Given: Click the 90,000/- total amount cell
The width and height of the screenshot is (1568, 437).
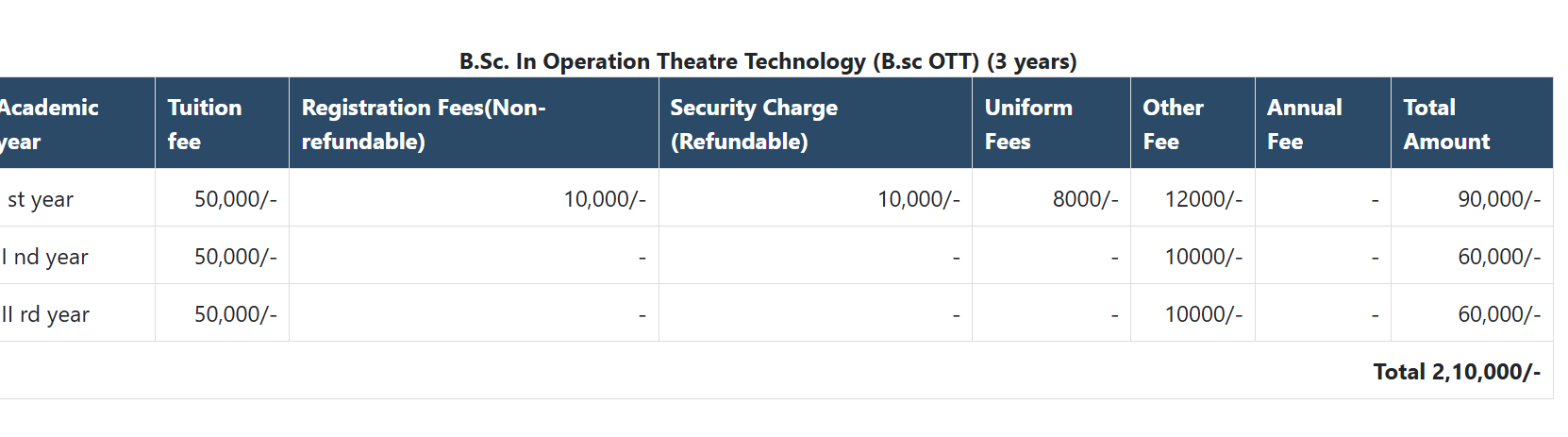Looking at the screenshot, I should (x=1498, y=199).
